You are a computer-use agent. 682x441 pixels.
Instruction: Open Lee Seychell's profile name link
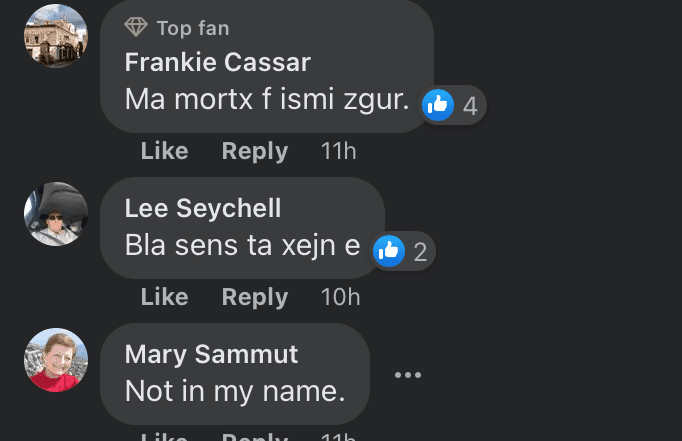[x=203, y=208]
